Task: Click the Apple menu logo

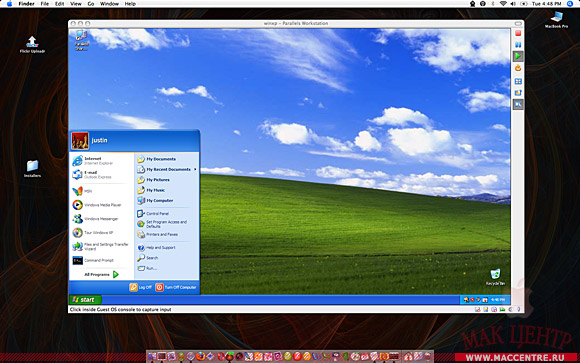Action: [10, 4]
